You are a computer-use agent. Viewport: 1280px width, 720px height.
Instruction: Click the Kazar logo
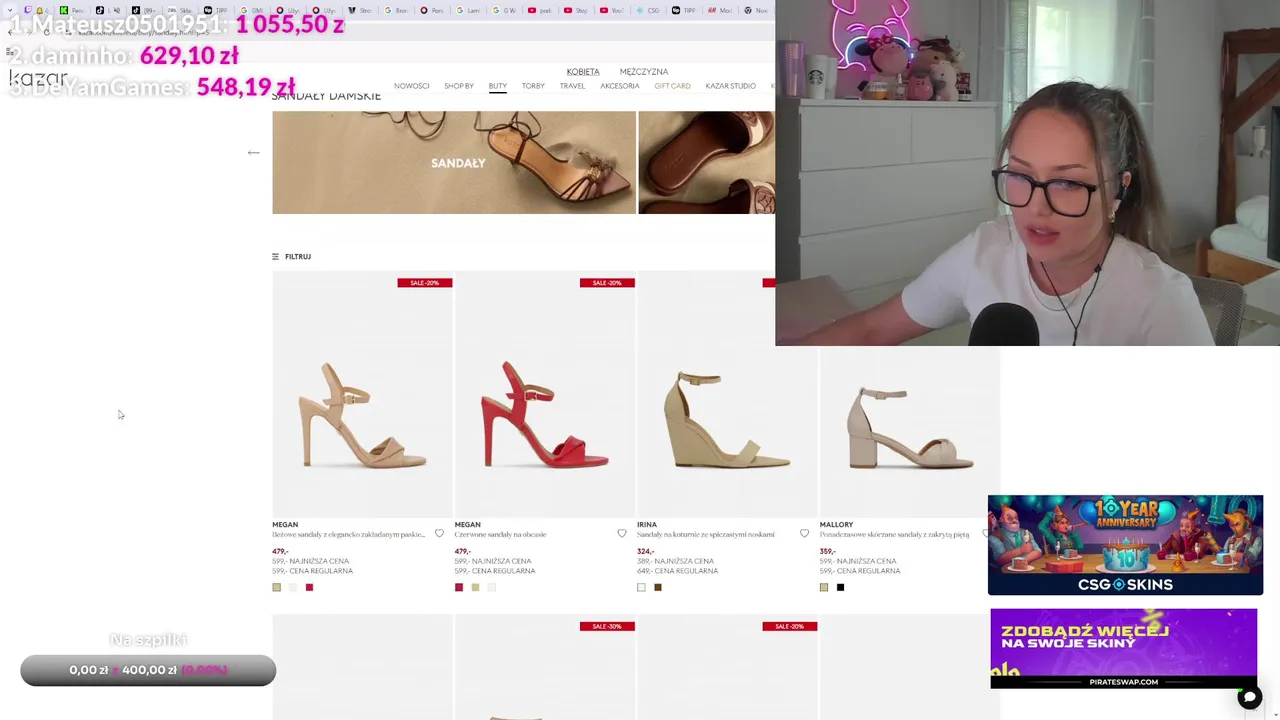(x=38, y=79)
